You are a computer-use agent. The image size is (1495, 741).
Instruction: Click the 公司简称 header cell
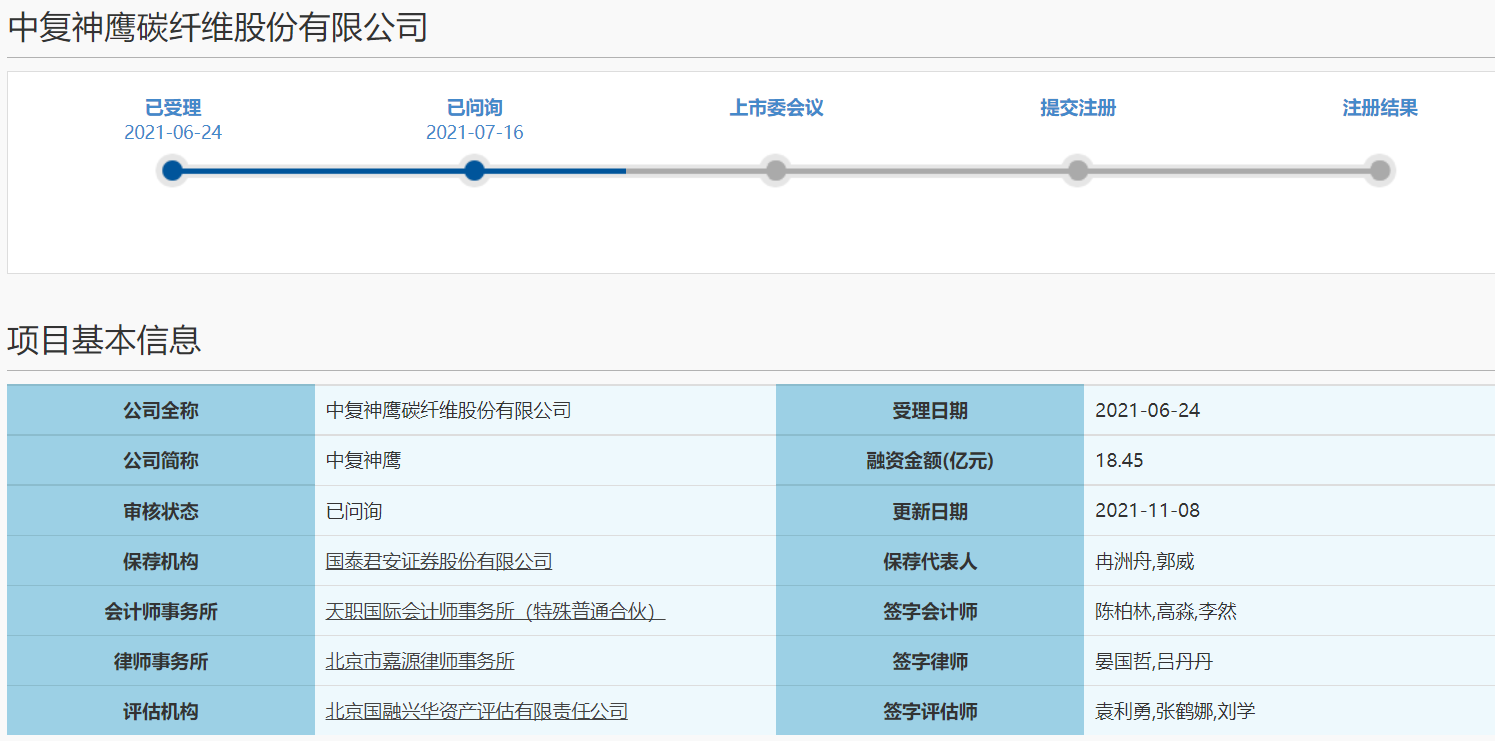(161, 461)
